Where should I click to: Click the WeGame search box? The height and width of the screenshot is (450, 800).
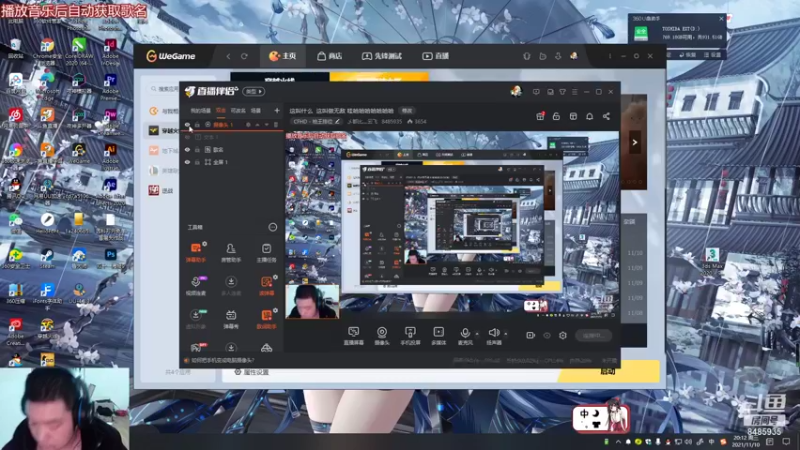pos(165,89)
